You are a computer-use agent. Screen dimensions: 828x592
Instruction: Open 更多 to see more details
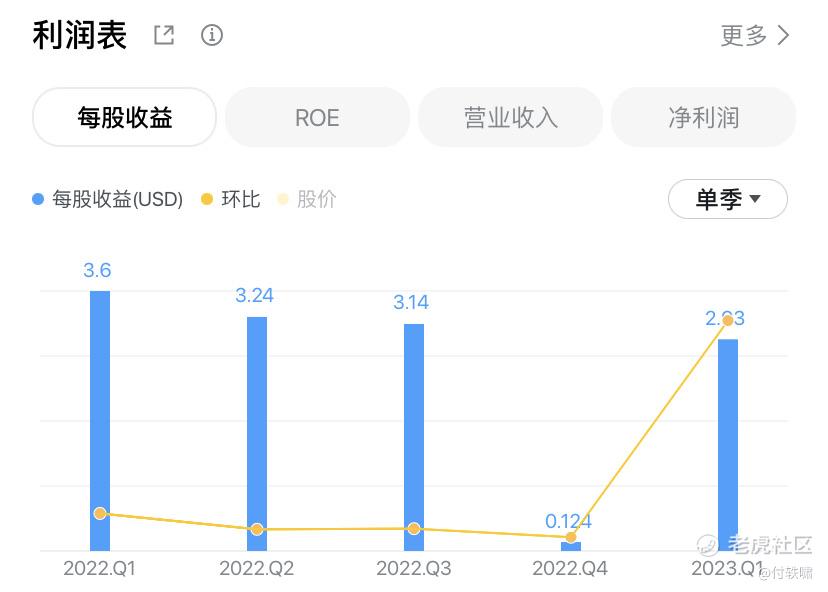(755, 35)
